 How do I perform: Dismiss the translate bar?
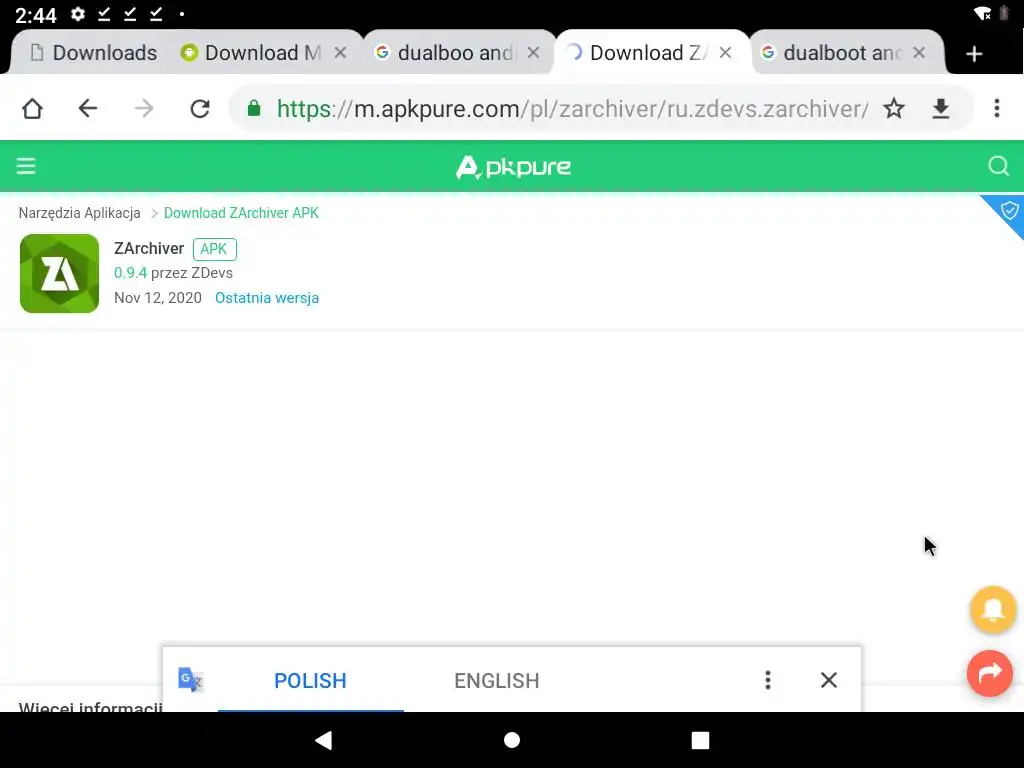[x=829, y=680]
